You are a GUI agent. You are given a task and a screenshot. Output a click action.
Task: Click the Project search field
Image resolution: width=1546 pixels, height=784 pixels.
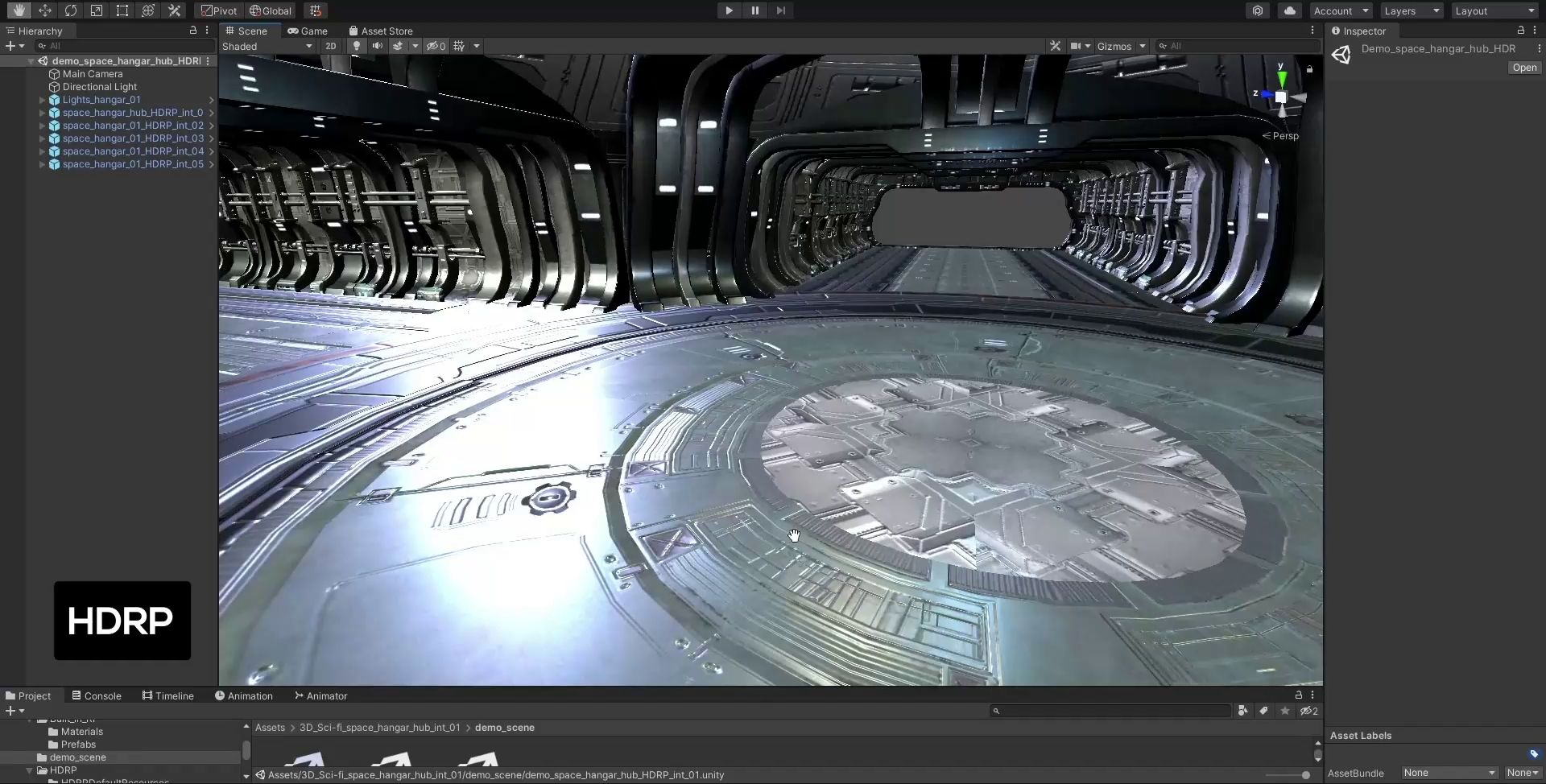tap(1110, 711)
